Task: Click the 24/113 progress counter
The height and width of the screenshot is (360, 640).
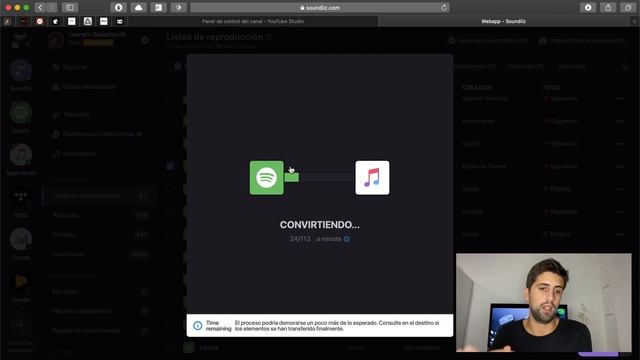Action: 300,239
